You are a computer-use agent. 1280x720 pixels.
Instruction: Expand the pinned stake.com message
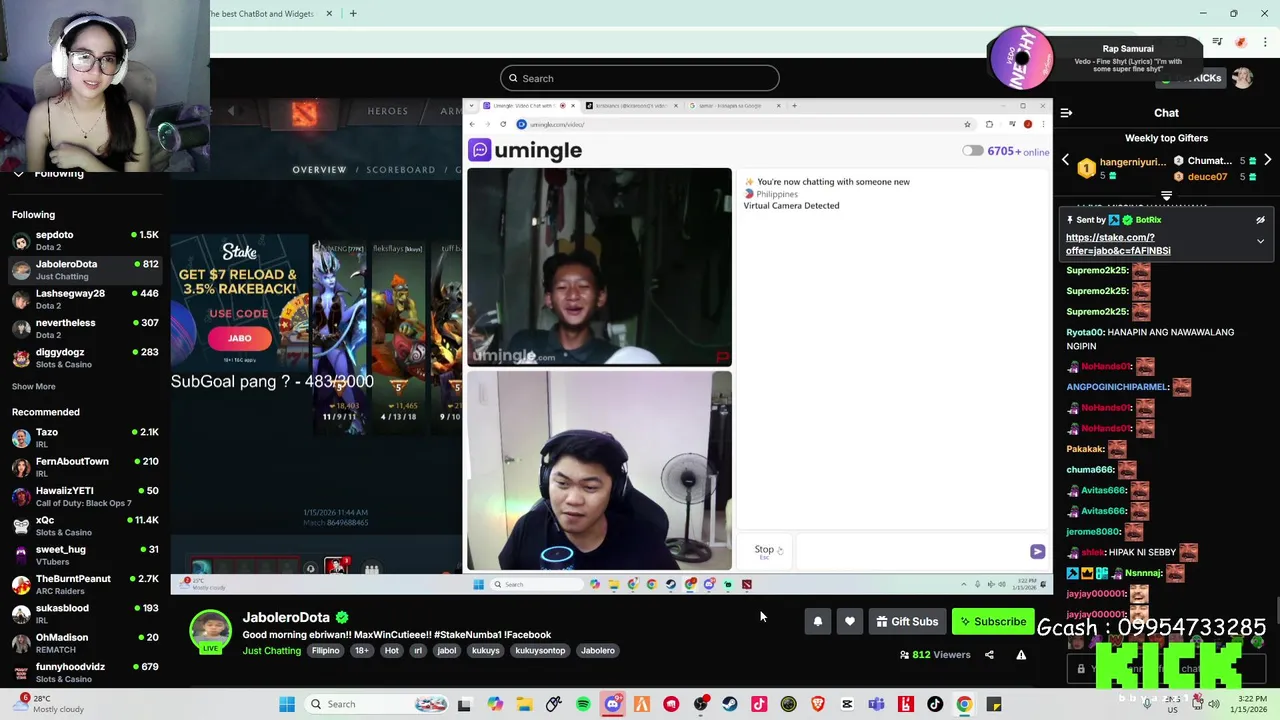pyautogui.click(x=1260, y=241)
